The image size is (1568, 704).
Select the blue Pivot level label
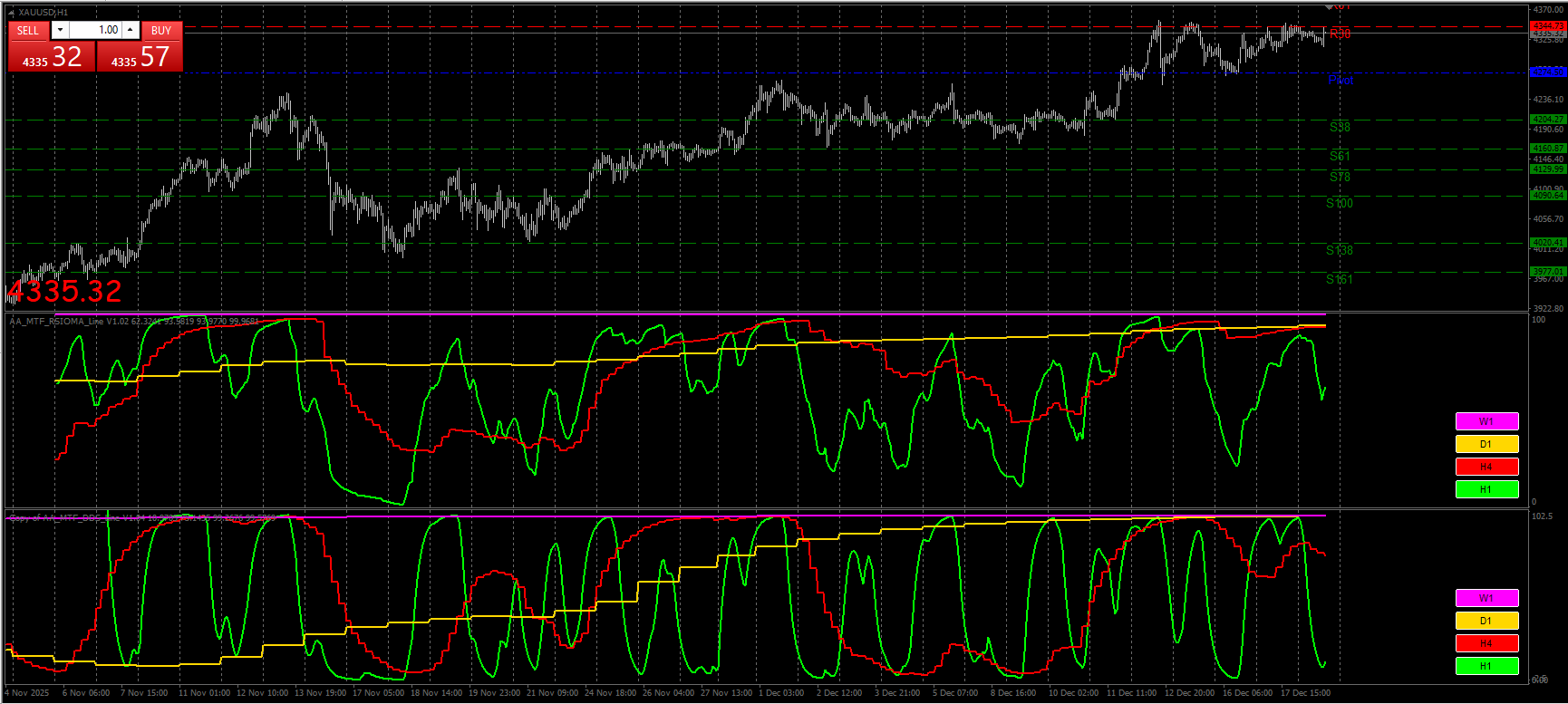pyautogui.click(x=1341, y=81)
